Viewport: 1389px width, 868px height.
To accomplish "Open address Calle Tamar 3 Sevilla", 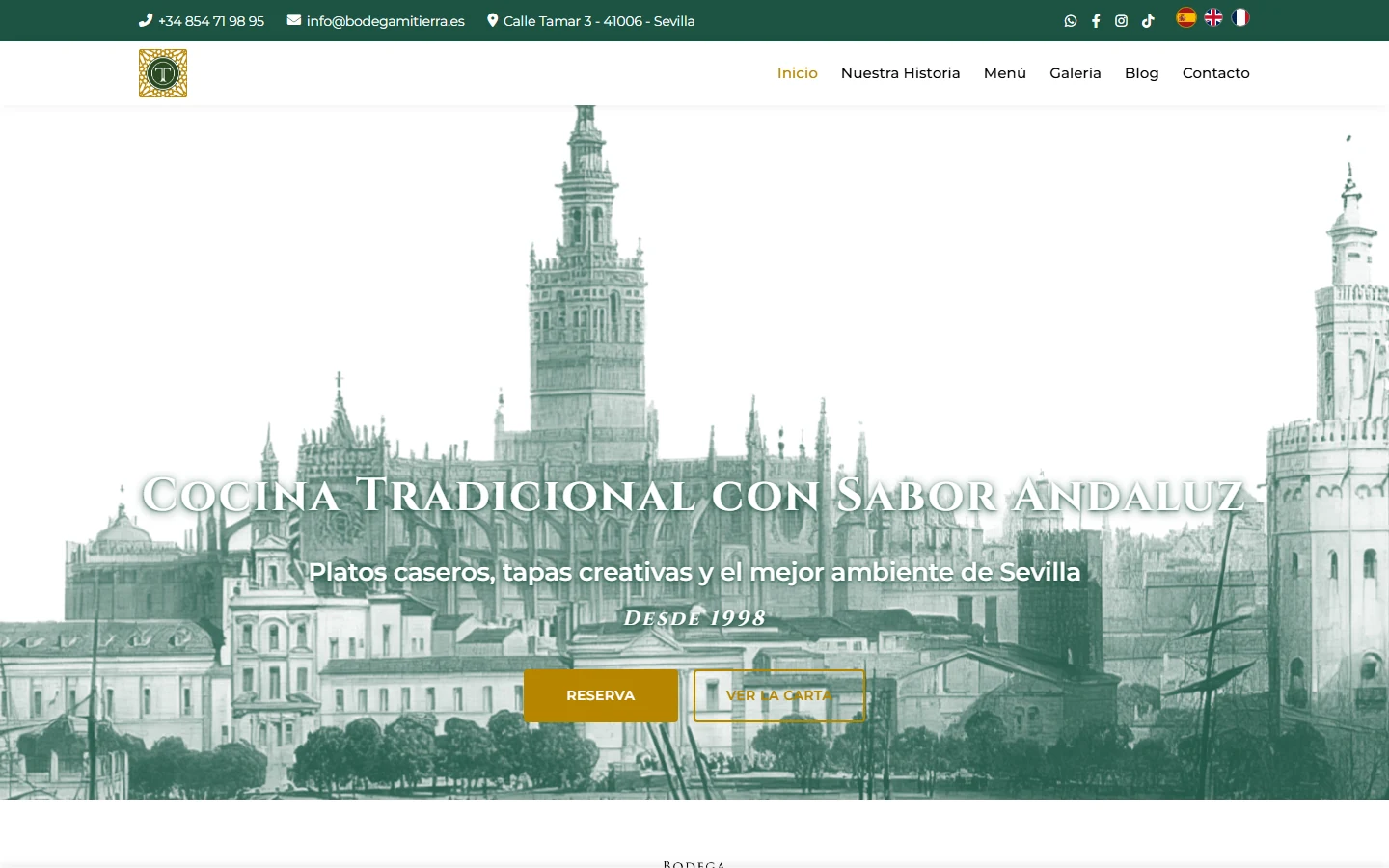I will click(x=599, y=21).
